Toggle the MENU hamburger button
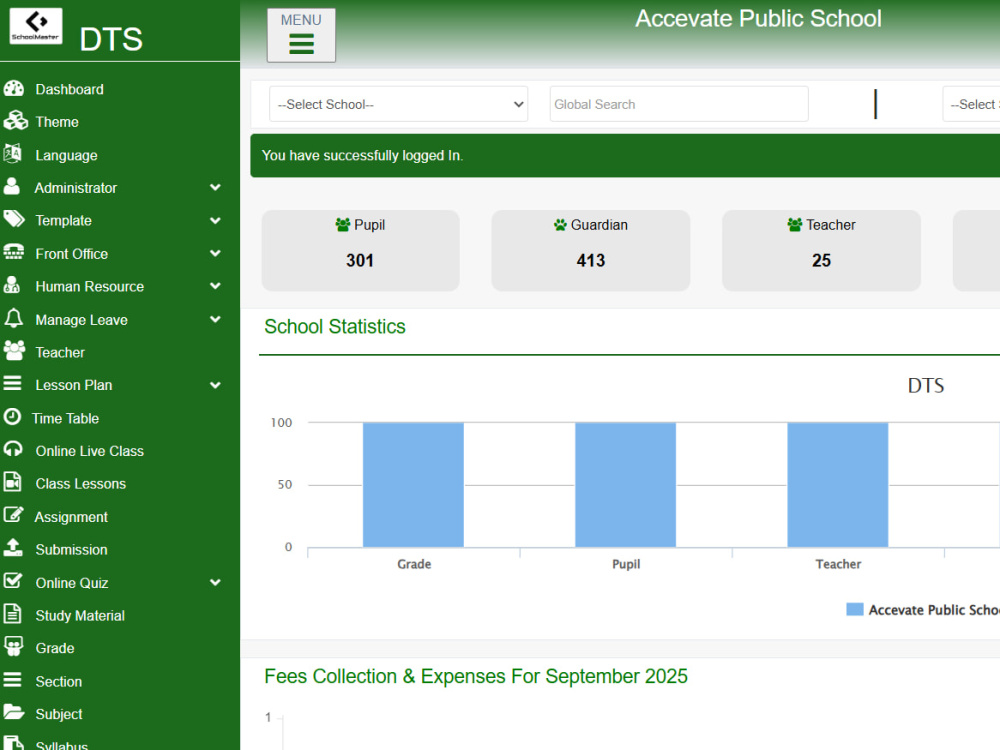 (301, 35)
